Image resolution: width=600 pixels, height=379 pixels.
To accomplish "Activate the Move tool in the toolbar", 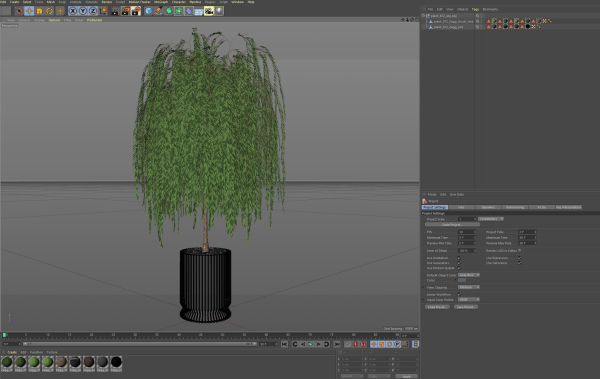I will [29, 11].
